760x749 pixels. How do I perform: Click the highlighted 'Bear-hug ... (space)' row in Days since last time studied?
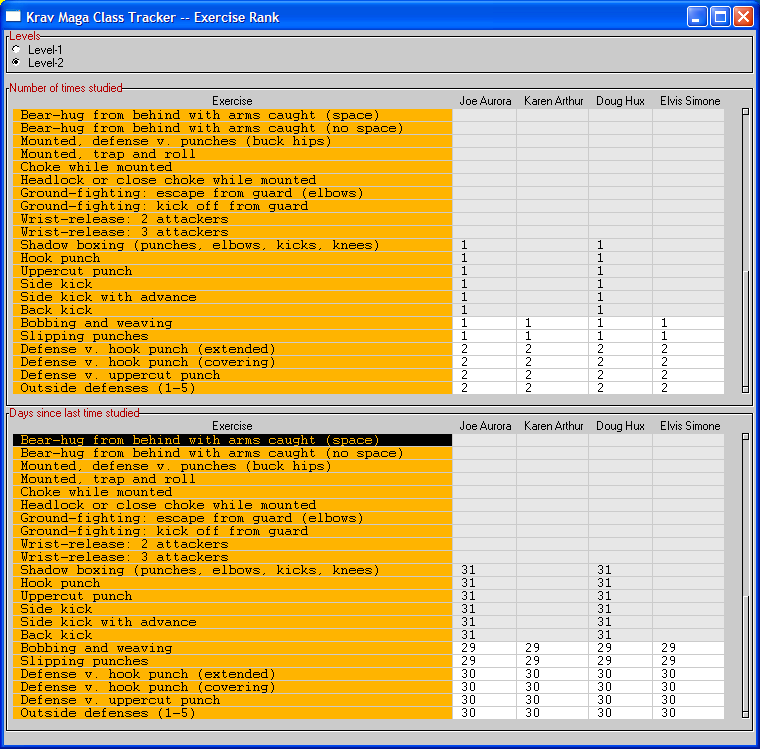tap(232, 440)
